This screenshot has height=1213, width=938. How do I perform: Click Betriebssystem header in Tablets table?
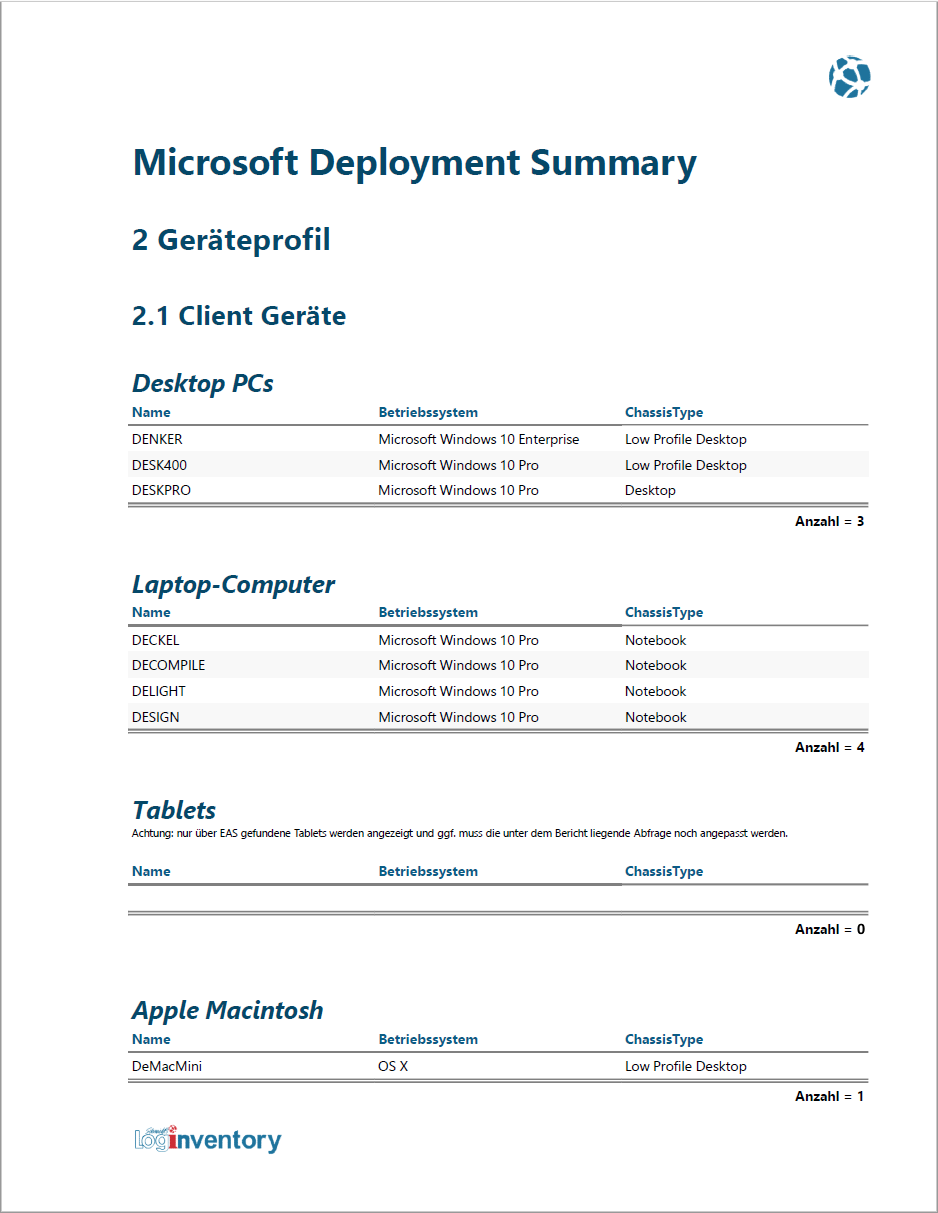(x=428, y=871)
